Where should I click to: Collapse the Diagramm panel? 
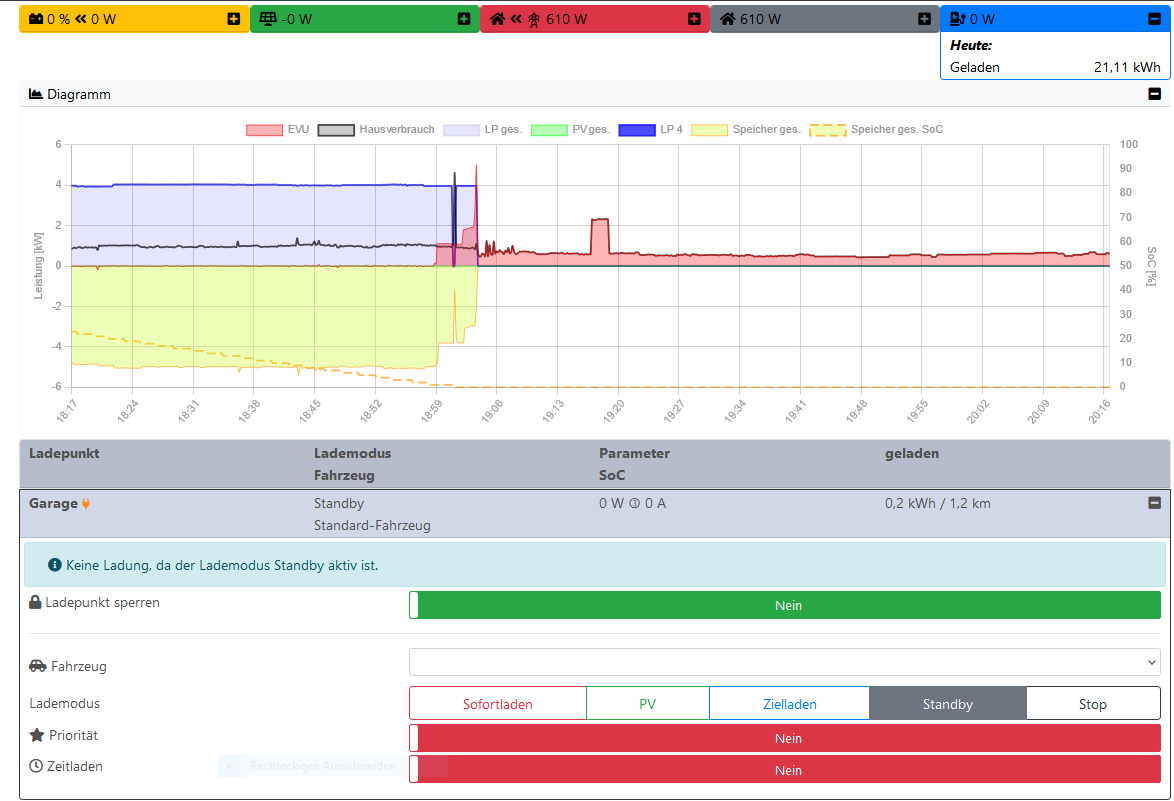click(x=1154, y=94)
